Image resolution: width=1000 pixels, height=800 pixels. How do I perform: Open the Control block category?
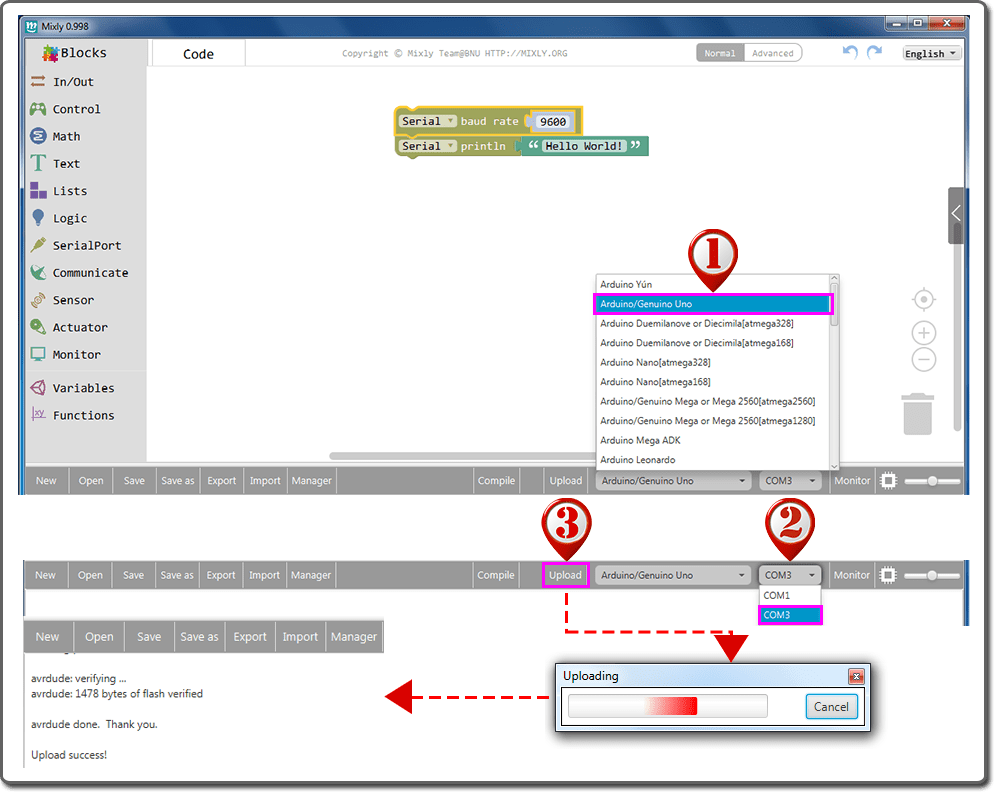pyautogui.click(x=76, y=109)
